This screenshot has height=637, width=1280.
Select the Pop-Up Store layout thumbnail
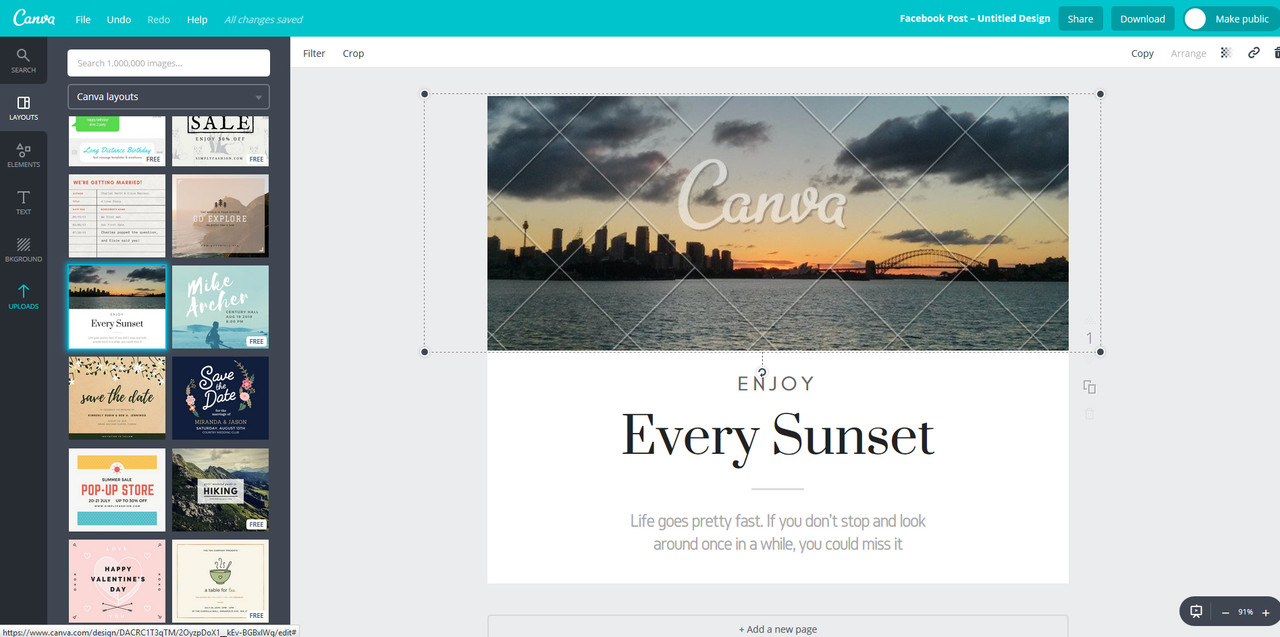tap(117, 489)
